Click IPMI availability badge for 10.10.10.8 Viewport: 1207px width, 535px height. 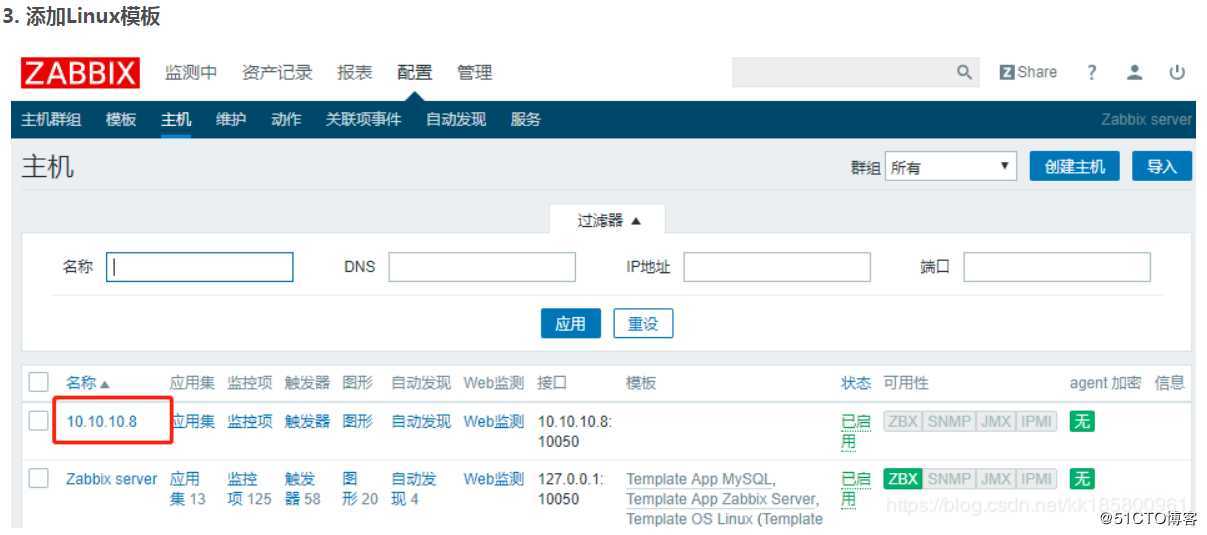(1036, 422)
